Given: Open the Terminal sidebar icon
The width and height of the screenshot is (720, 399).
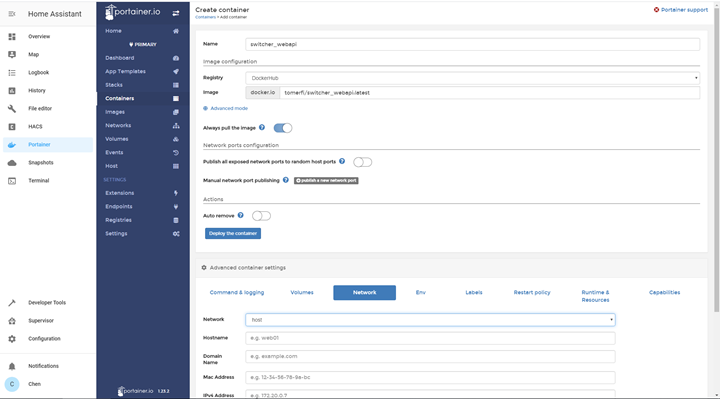Looking at the screenshot, I should click(12, 181).
